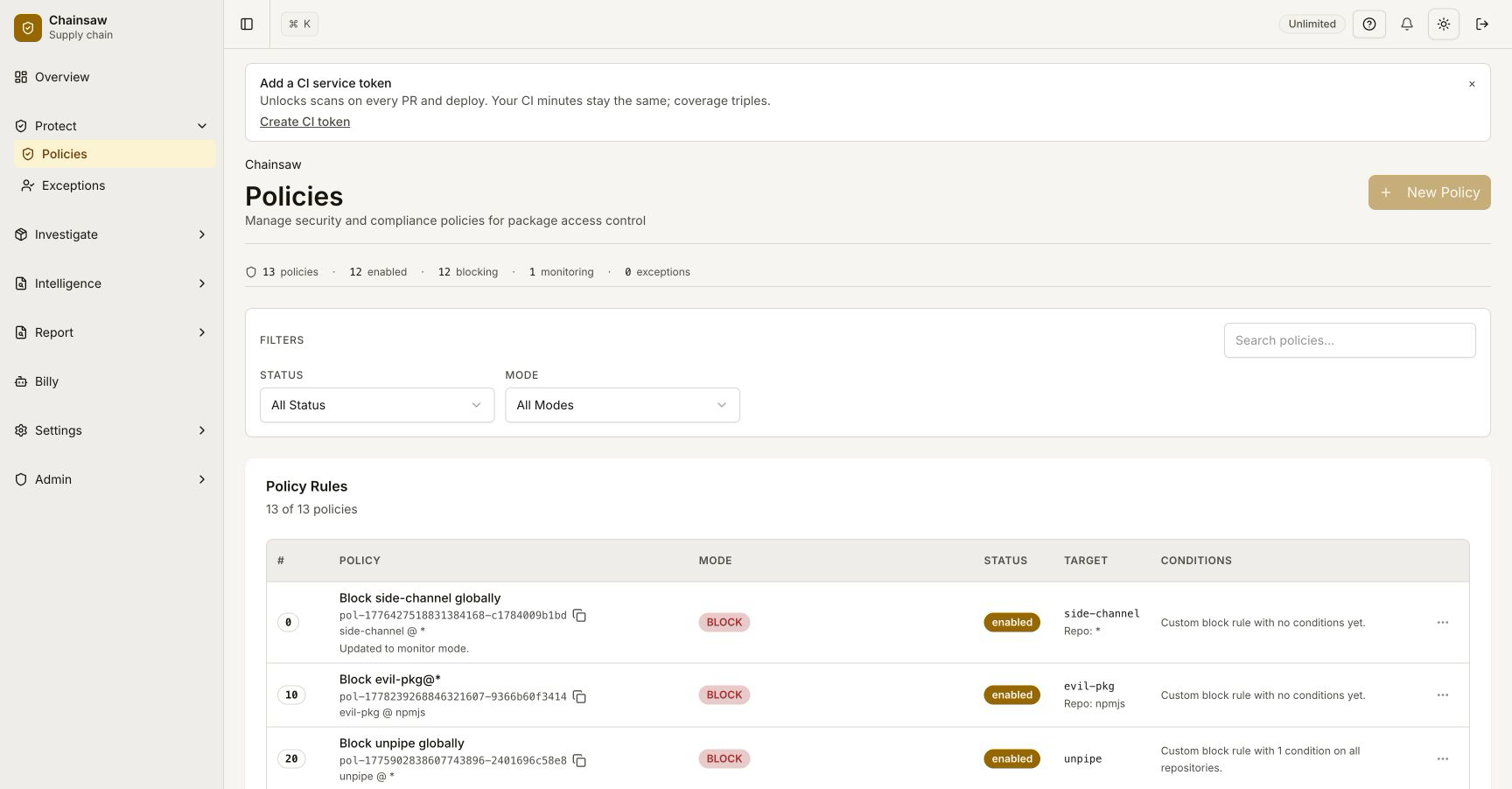Viewport: 1512px width, 789px height.
Task: Expand the Investigate section
Action: click(x=112, y=234)
